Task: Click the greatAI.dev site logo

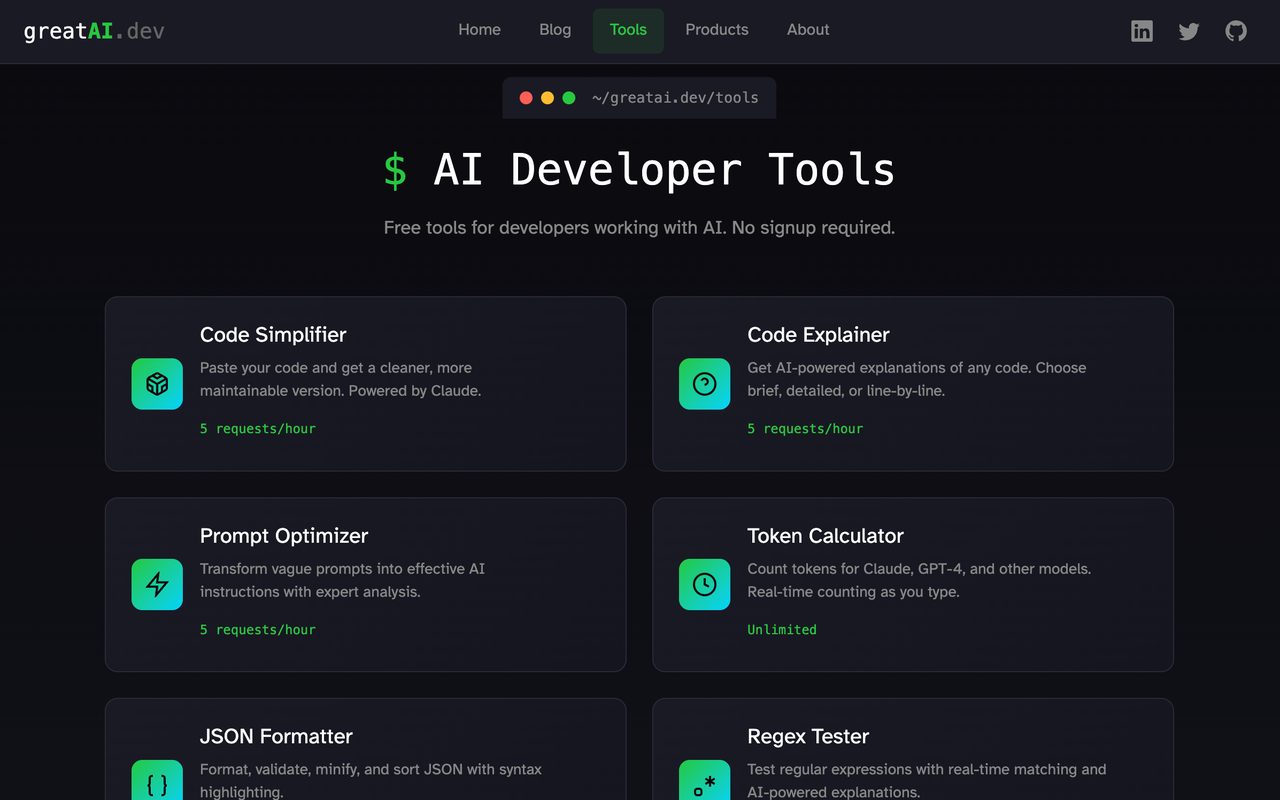Action: point(94,31)
